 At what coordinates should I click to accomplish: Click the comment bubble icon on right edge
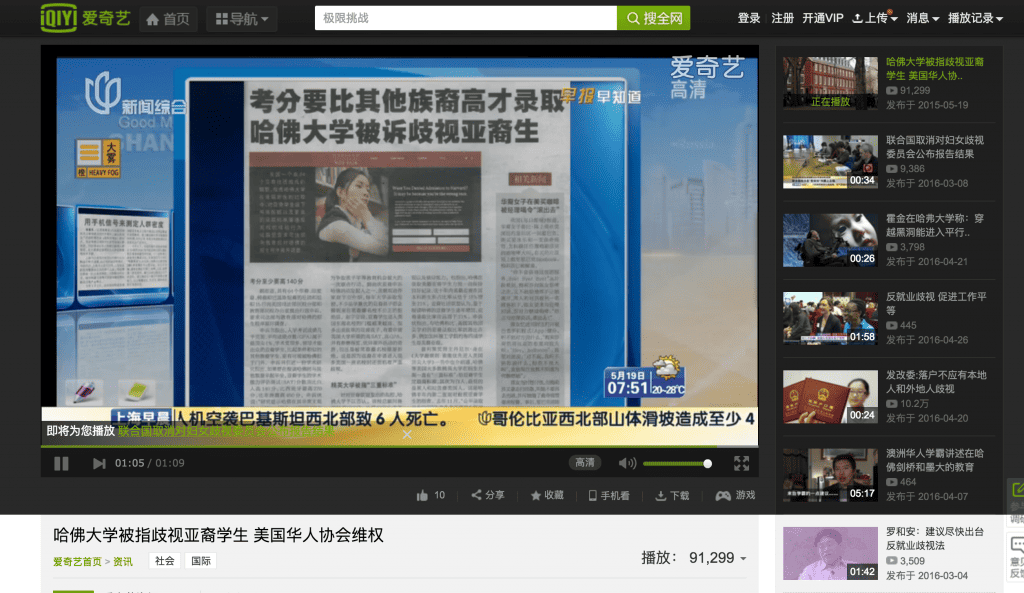point(1017,545)
